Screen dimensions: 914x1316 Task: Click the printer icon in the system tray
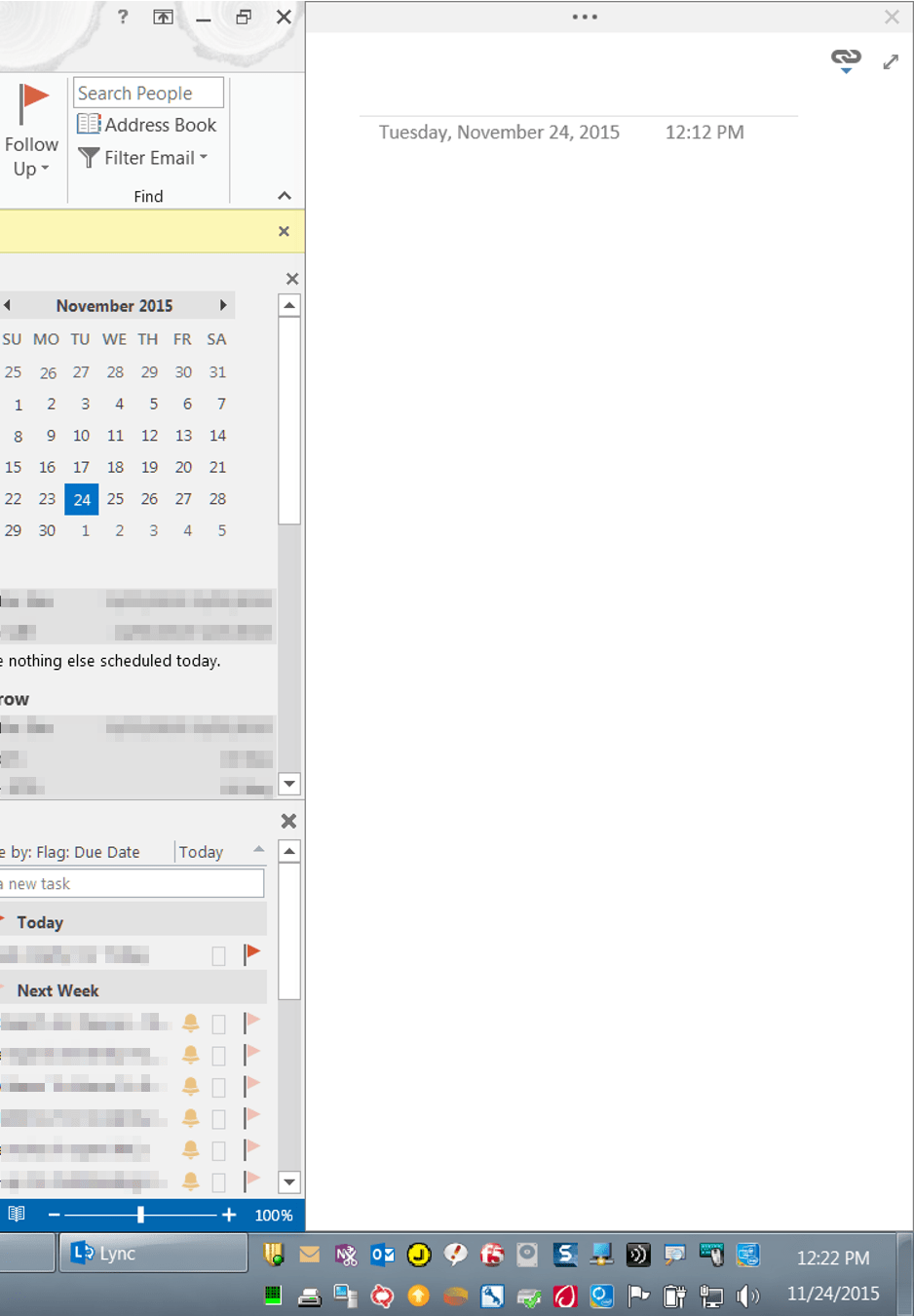tap(310, 1297)
